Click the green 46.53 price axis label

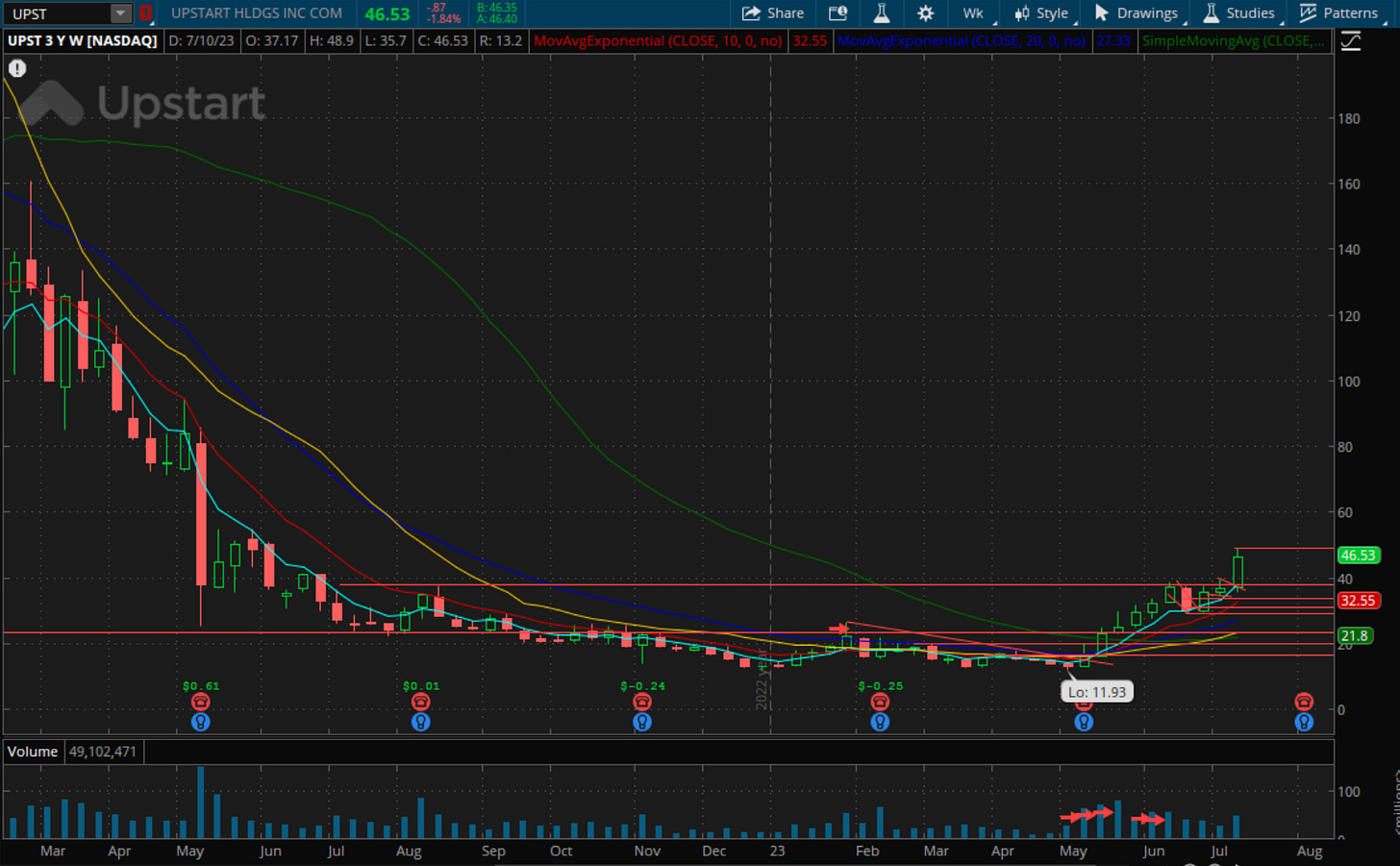tap(1359, 556)
